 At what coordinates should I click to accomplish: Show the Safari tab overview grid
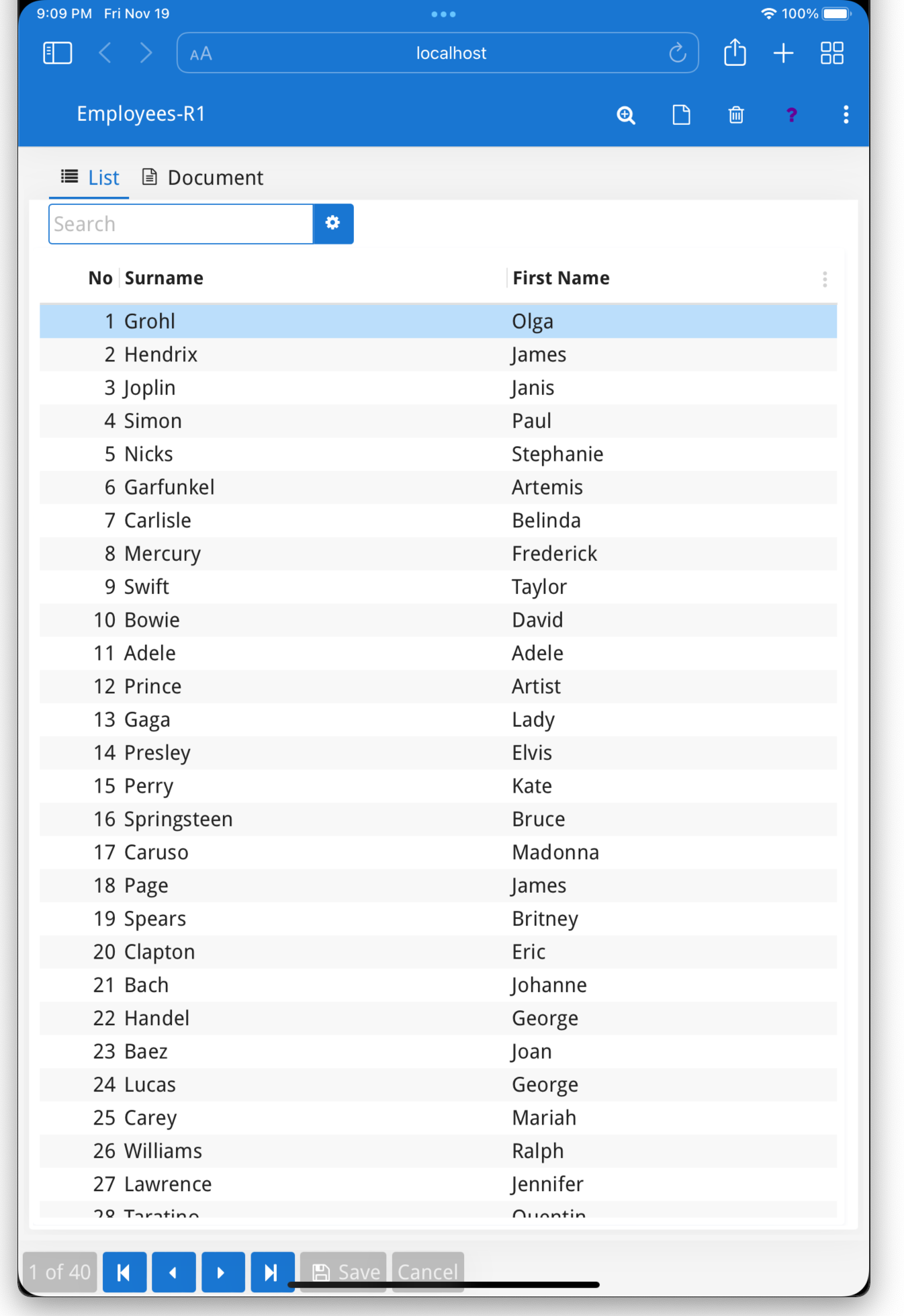click(x=831, y=52)
